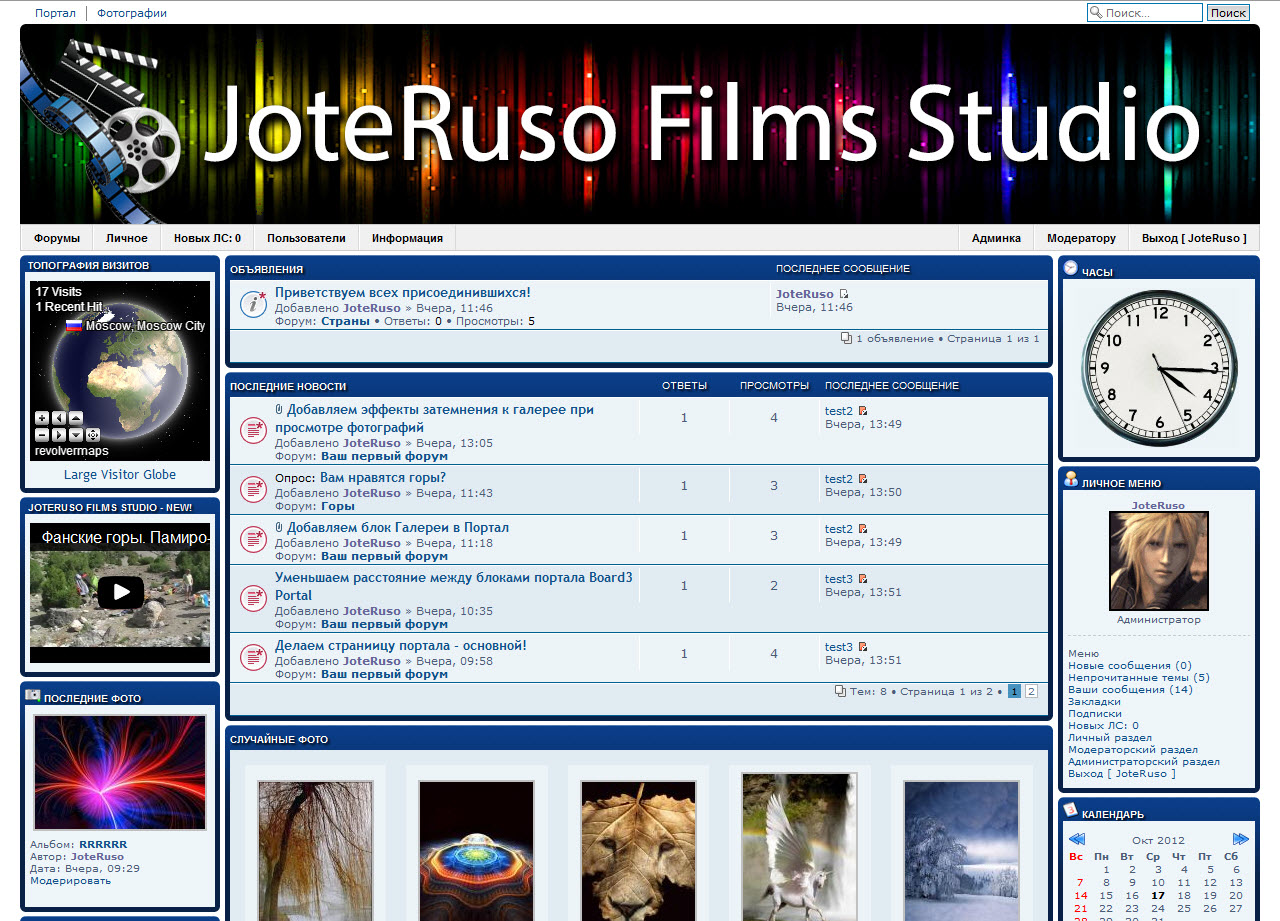Open the Large Visitor Globe link
This screenshot has width=1280, height=921.
[x=120, y=475]
